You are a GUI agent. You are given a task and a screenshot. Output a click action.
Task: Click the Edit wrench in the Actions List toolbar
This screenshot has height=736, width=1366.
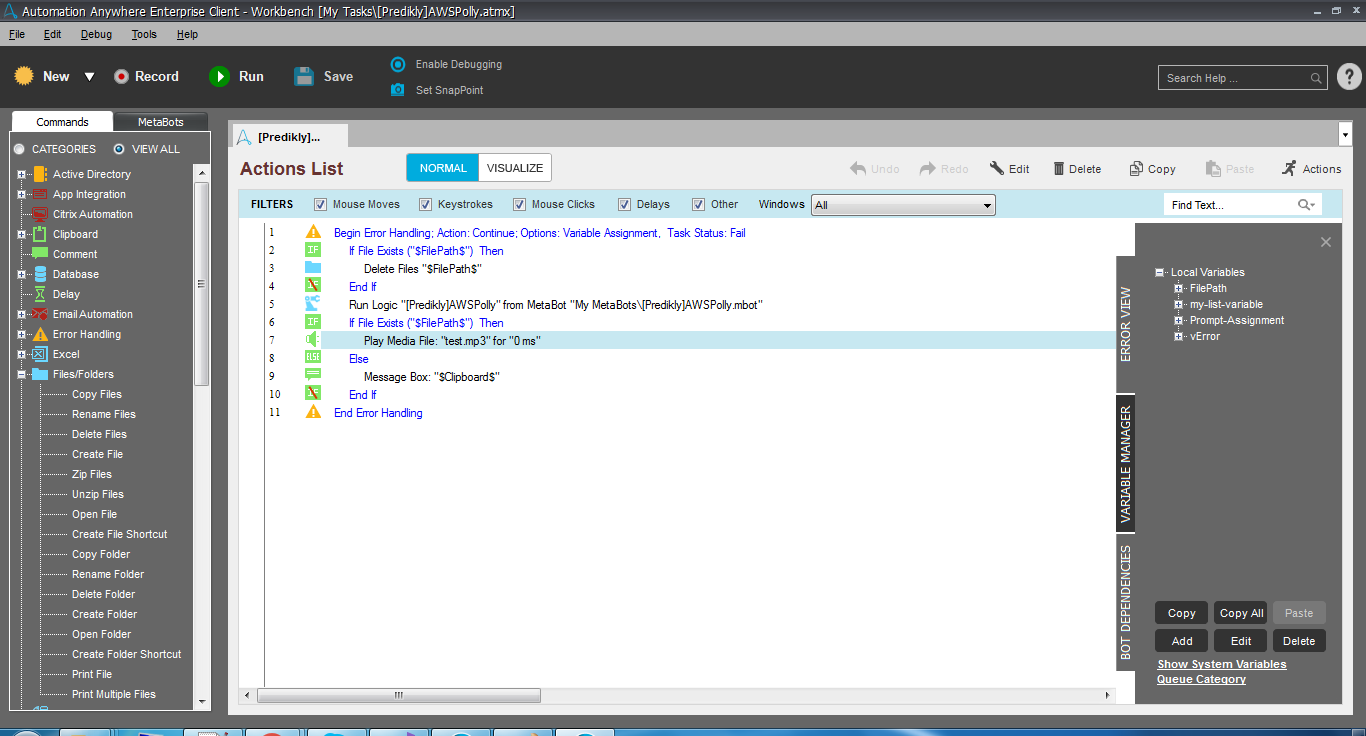pyautogui.click(x=997, y=169)
